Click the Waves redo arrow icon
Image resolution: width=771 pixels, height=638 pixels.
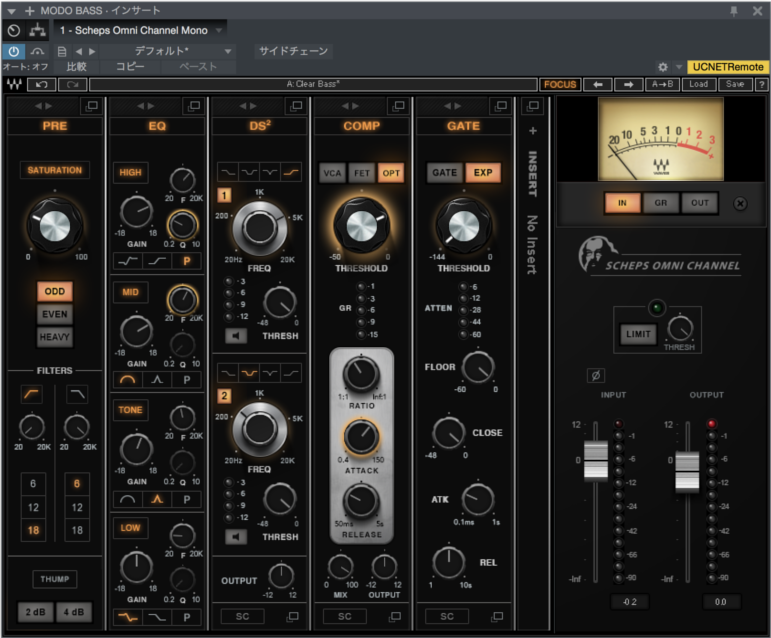coord(73,85)
